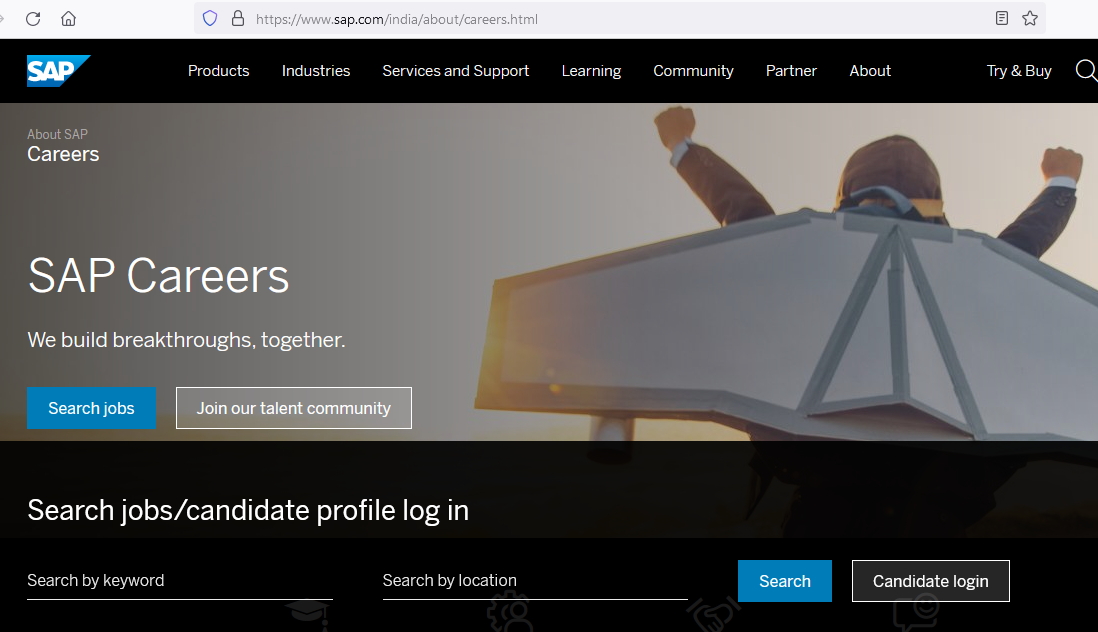Click the blue Search jobs button
Image resolution: width=1098 pixels, height=632 pixels.
92,408
